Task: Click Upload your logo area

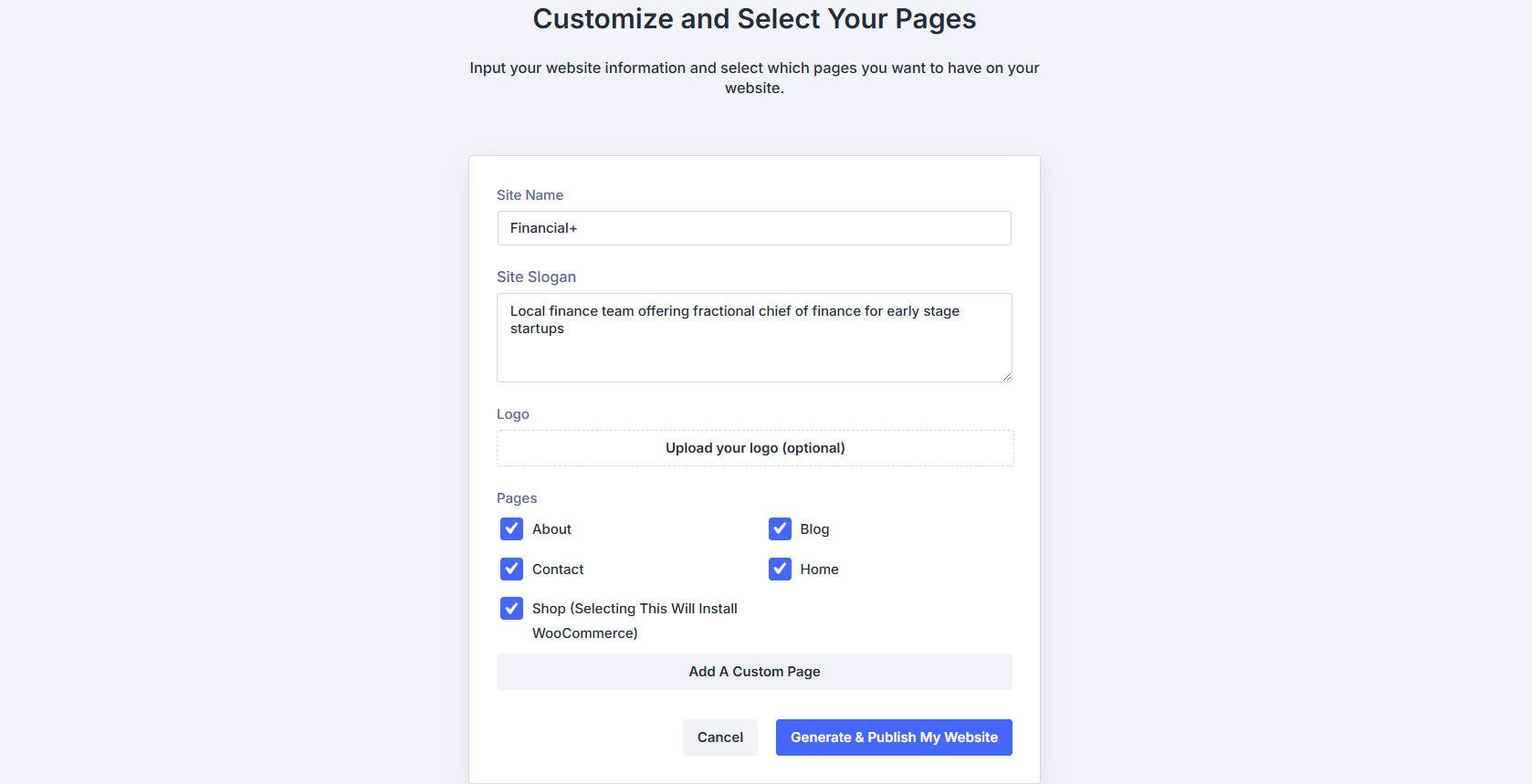Action: point(753,447)
